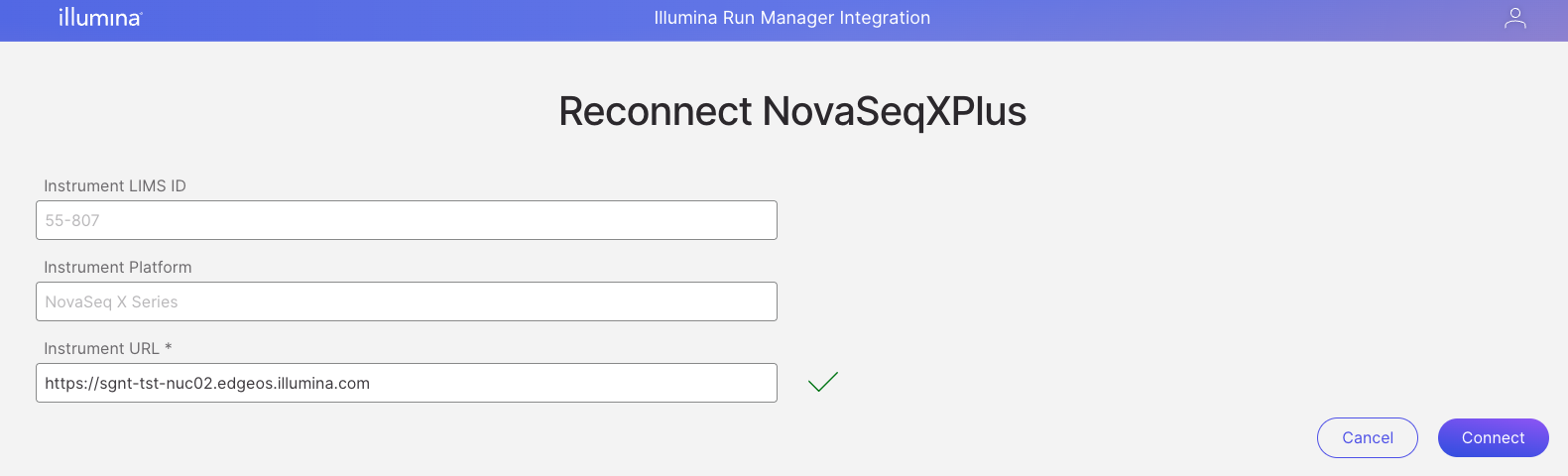Click the required asterisk beside Instrument URL
Viewport: 1568px width, 476px height.
pyautogui.click(x=169, y=347)
